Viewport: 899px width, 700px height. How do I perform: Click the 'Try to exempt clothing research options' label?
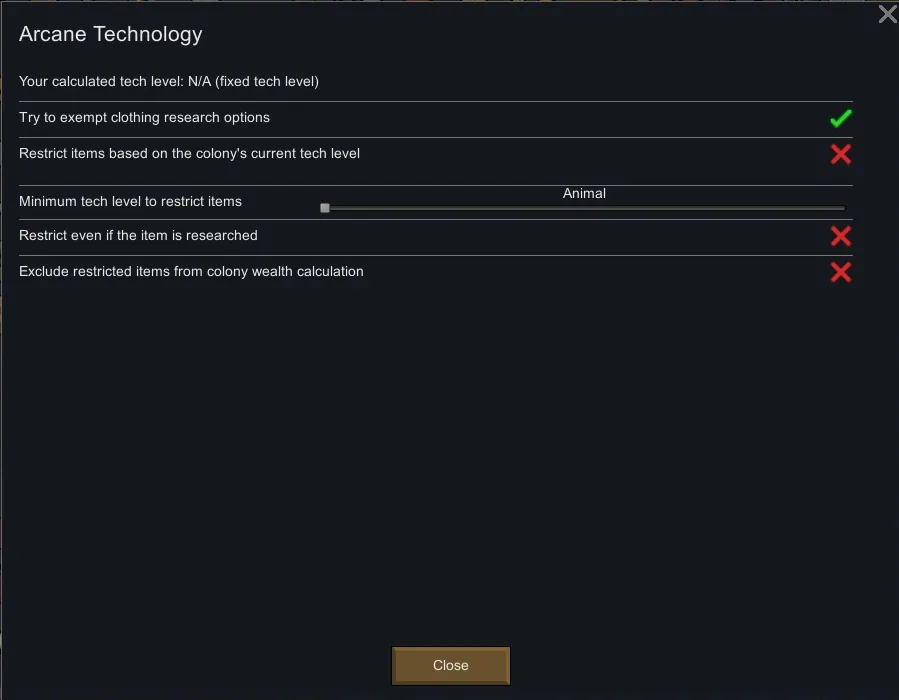[144, 117]
